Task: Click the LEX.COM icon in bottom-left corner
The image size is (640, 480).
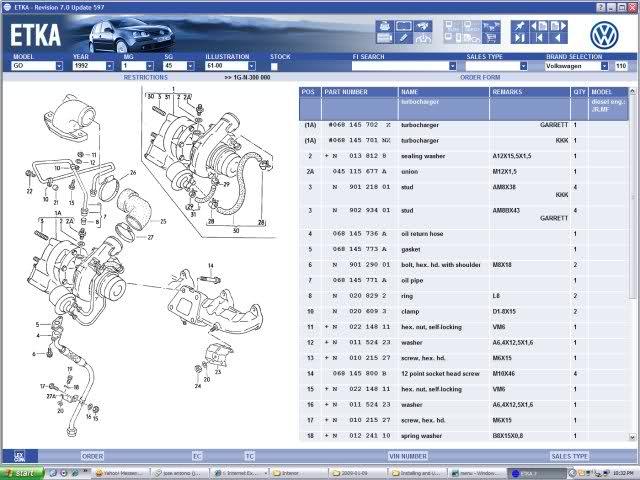Action: (20, 456)
